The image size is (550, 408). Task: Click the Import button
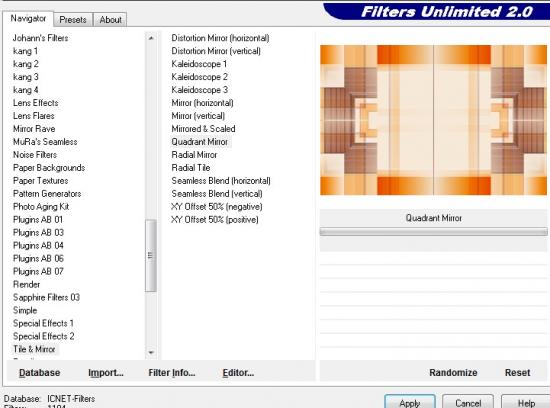(x=106, y=373)
